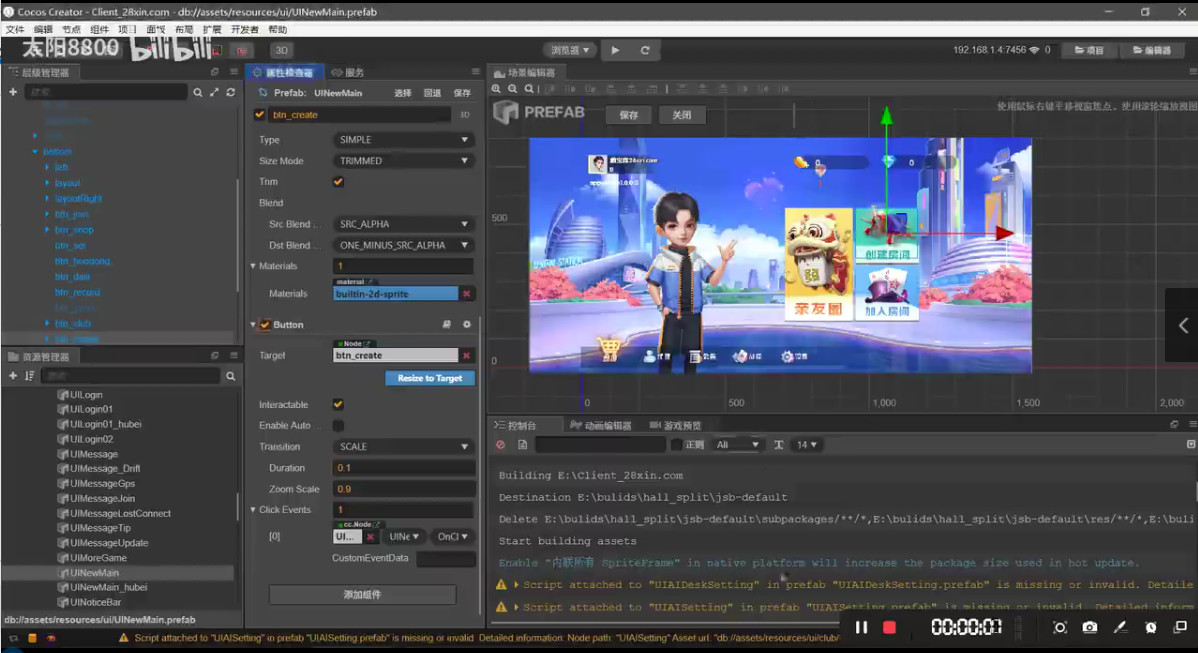
Task: Expand the btn_shop tree node
Action: [x=47, y=230]
